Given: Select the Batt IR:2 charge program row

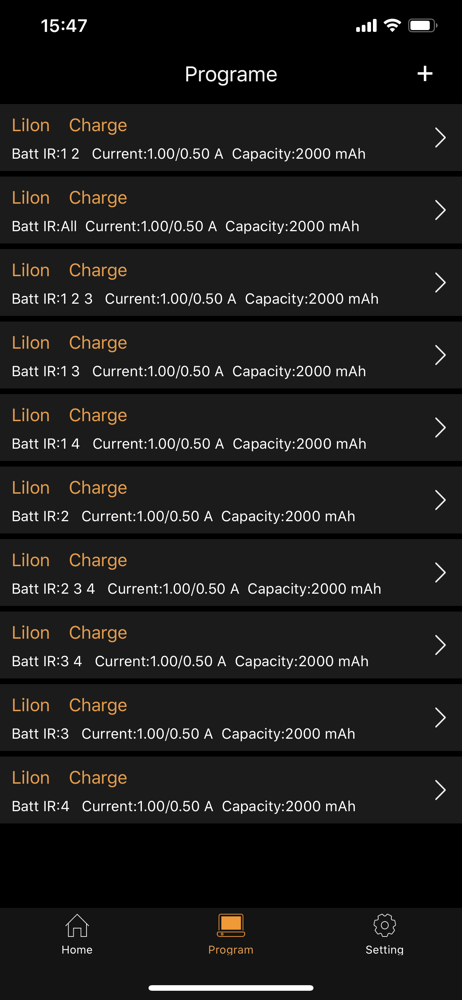Looking at the screenshot, I should point(231,500).
